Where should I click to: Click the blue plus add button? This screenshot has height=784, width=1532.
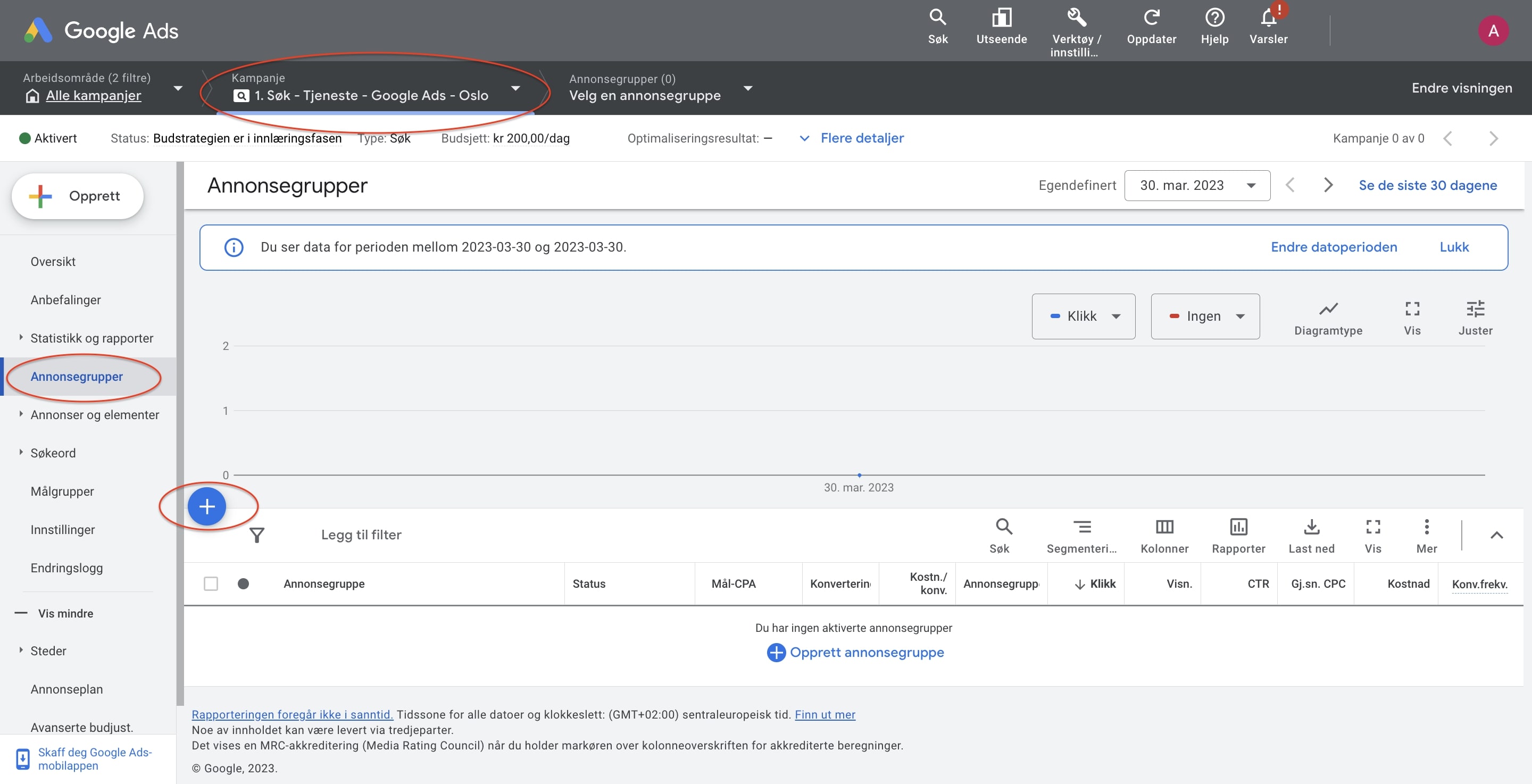[206, 506]
